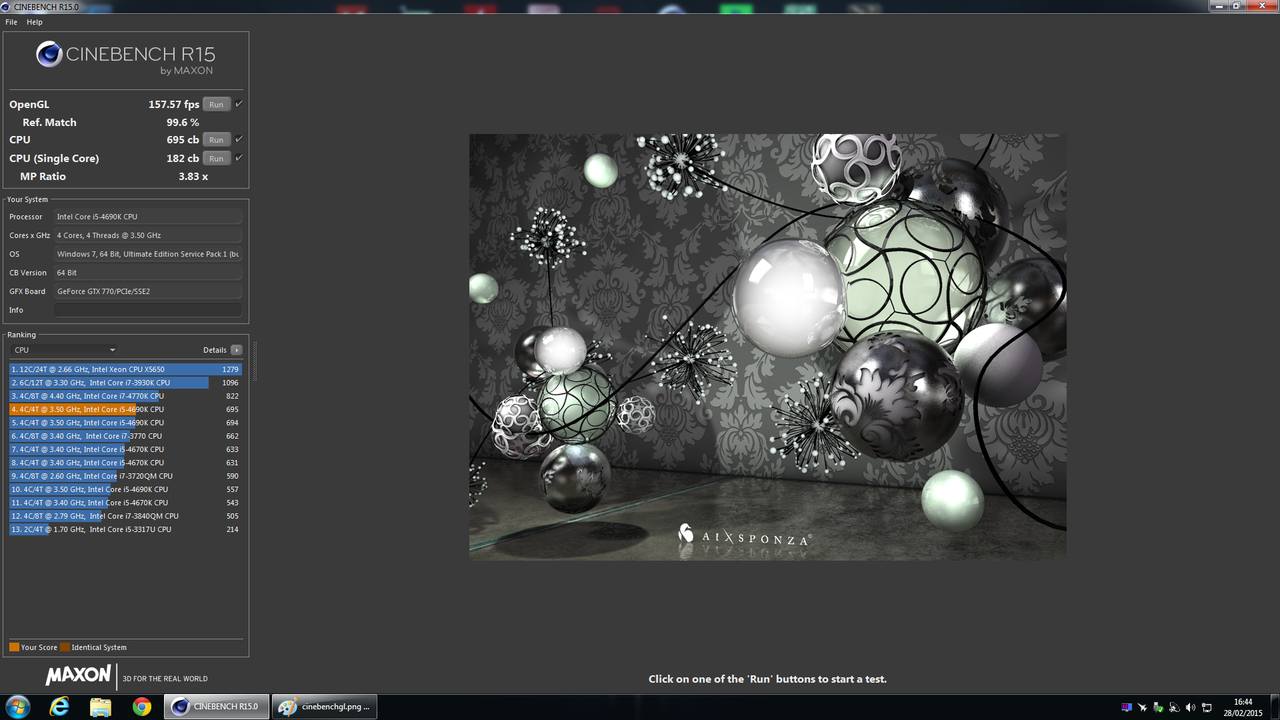Click the Show Desktop strip
This screenshot has height=720, width=1280.
[x=1275, y=707]
